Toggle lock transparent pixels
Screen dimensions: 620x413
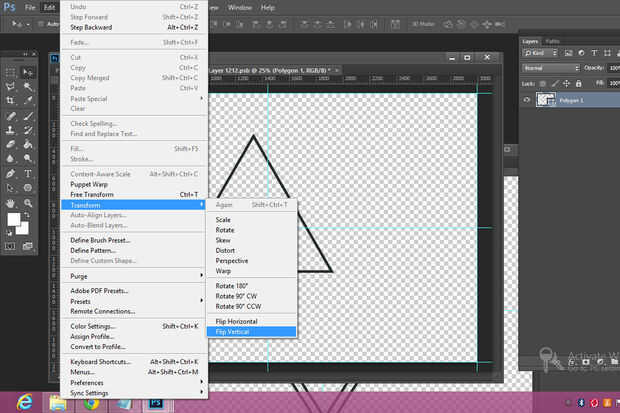543,83
